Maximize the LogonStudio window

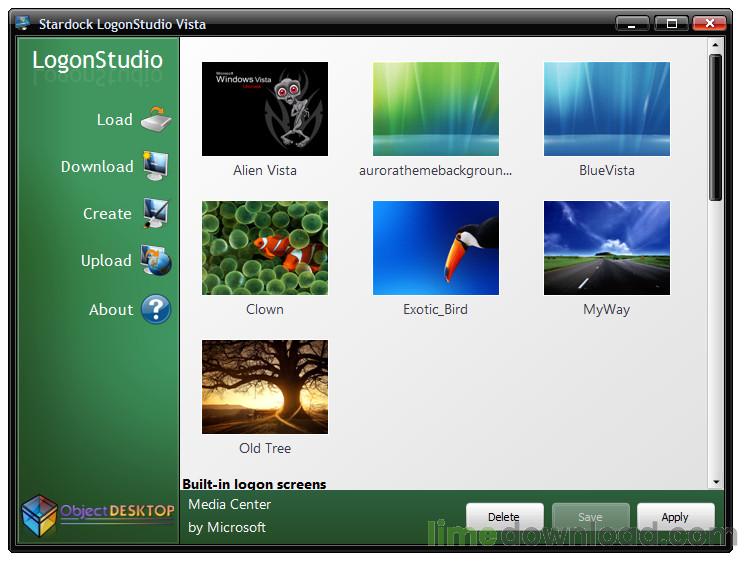671,23
